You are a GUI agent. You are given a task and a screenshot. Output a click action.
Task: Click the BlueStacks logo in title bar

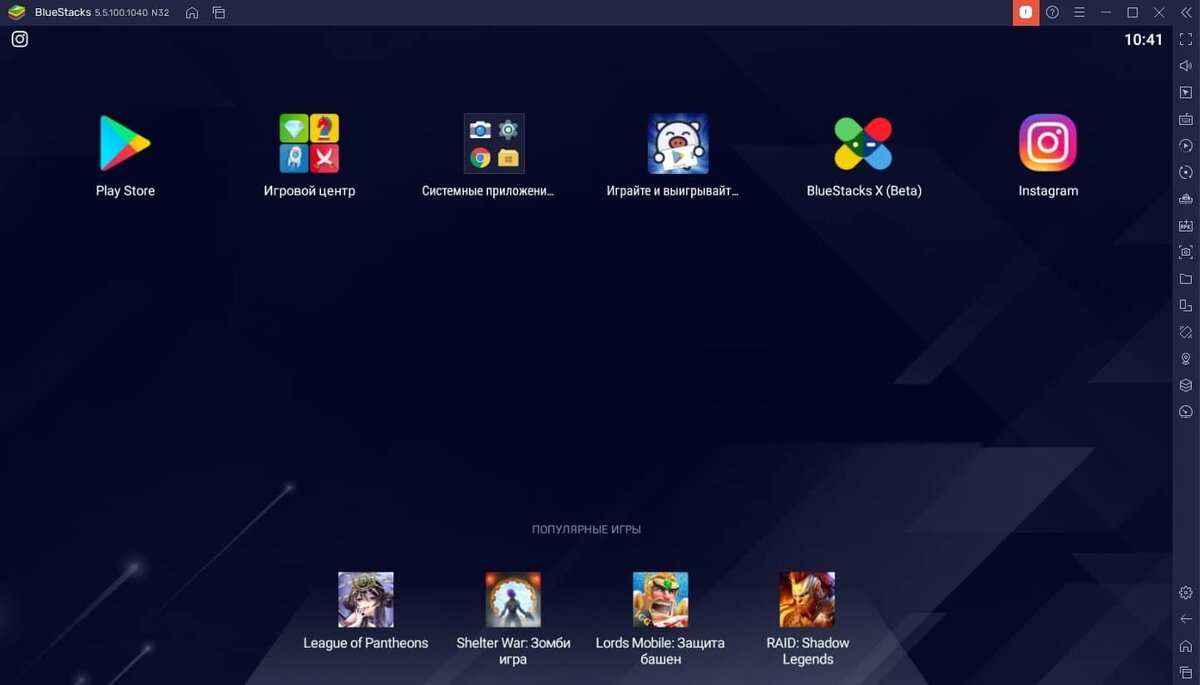(x=16, y=13)
